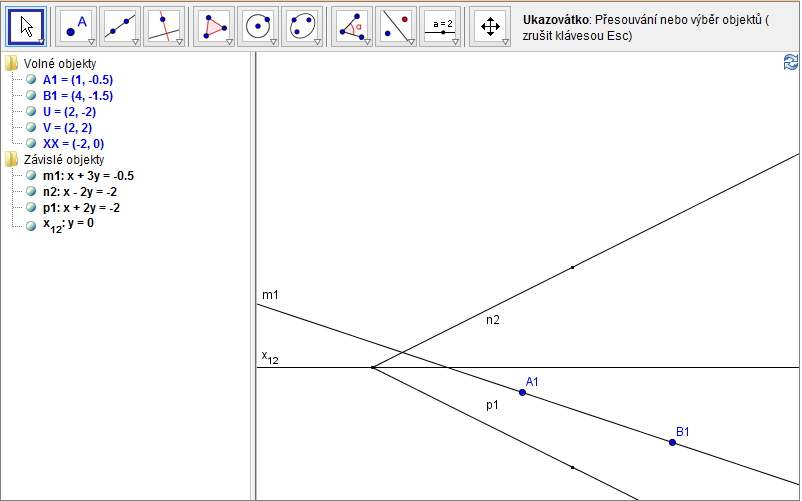The width and height of the screenshot is (802, 501).
Task: Select the Slider a=2 tool
Action: click(x=440, y=26)
